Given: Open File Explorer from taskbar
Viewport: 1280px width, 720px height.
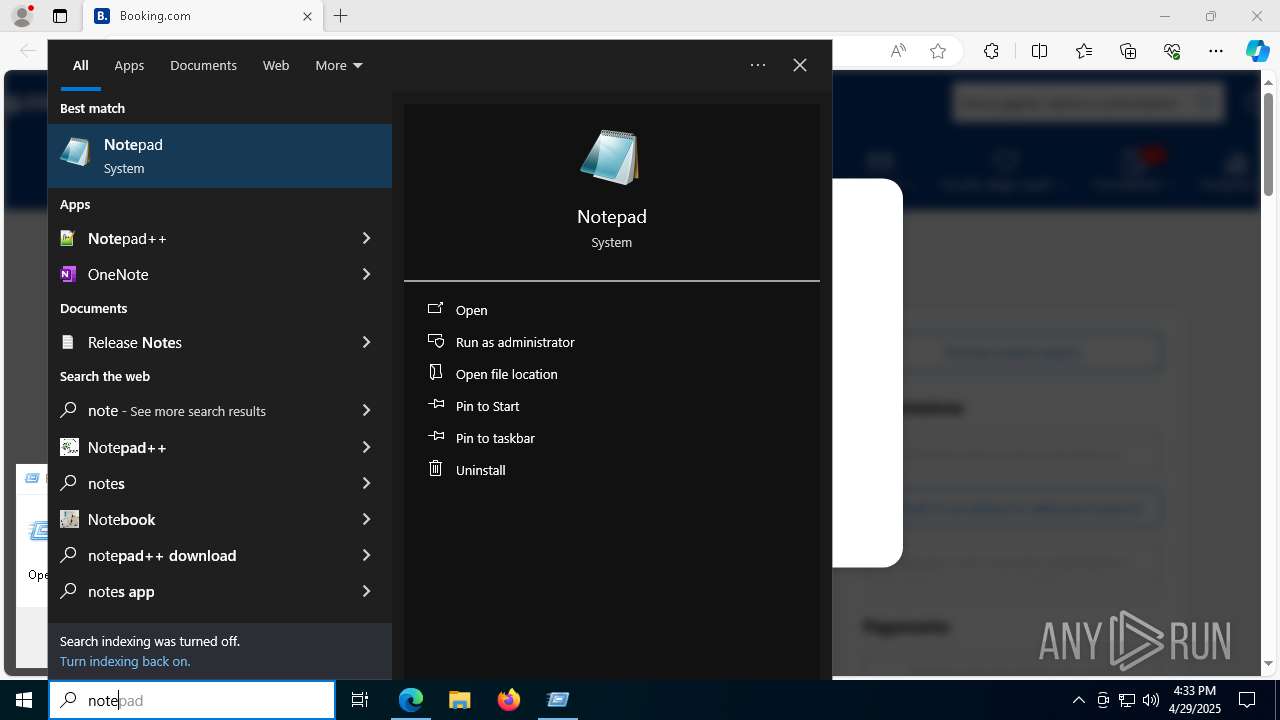Looking at the screenshot, I should pyautogui.click(x=459, y=700).
